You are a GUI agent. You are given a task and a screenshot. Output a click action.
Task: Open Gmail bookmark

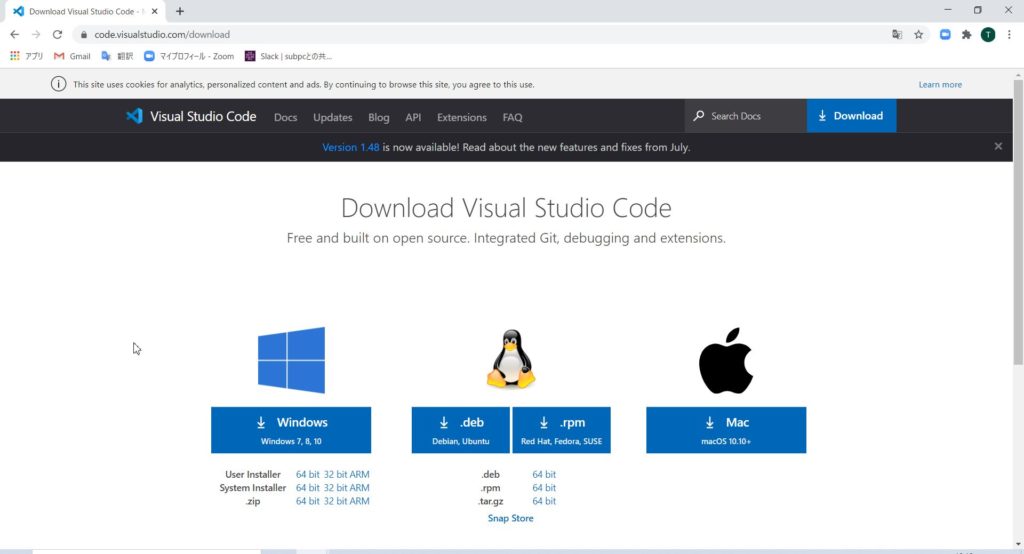click(72, 56)
